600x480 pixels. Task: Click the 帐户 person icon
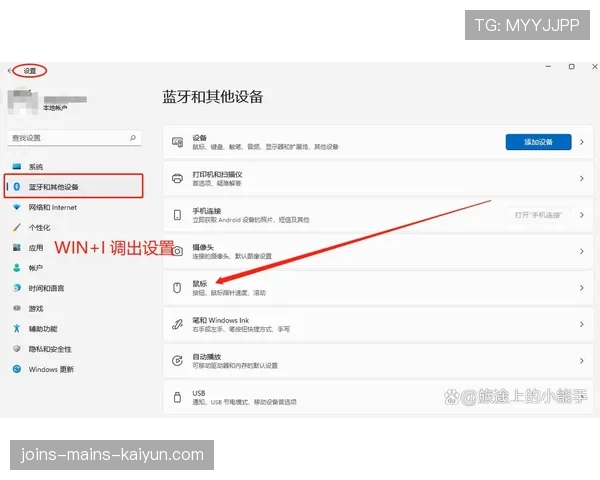point(17,268)
